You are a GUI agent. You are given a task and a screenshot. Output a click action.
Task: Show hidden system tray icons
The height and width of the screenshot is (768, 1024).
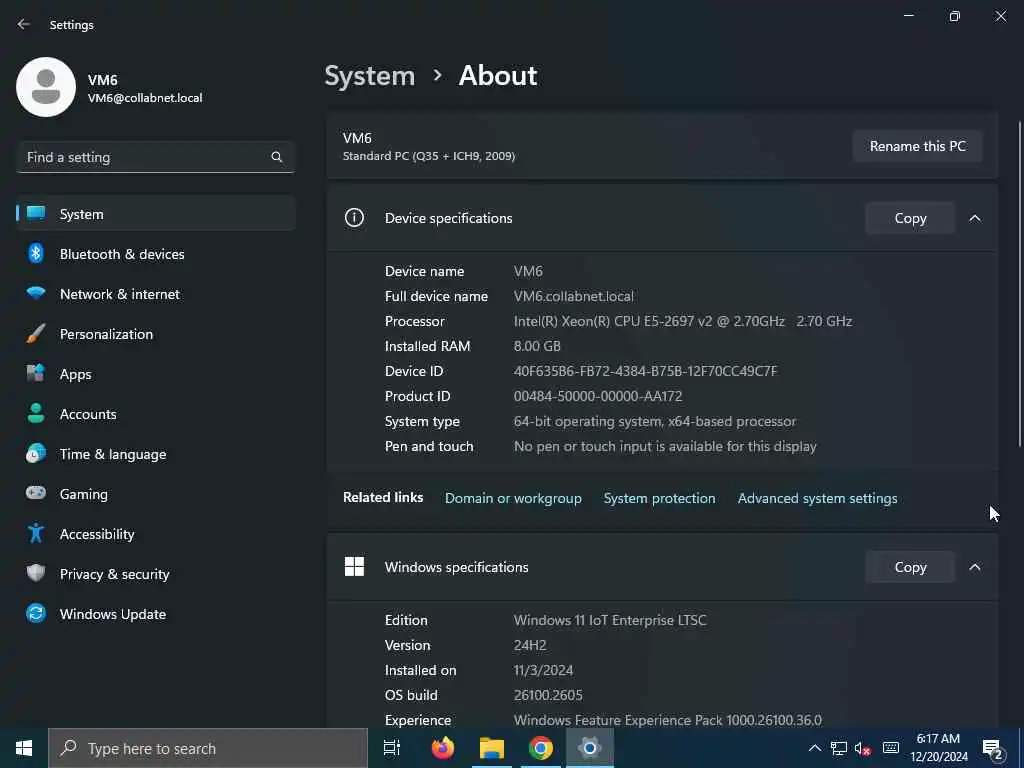click(x=814, y=748)
